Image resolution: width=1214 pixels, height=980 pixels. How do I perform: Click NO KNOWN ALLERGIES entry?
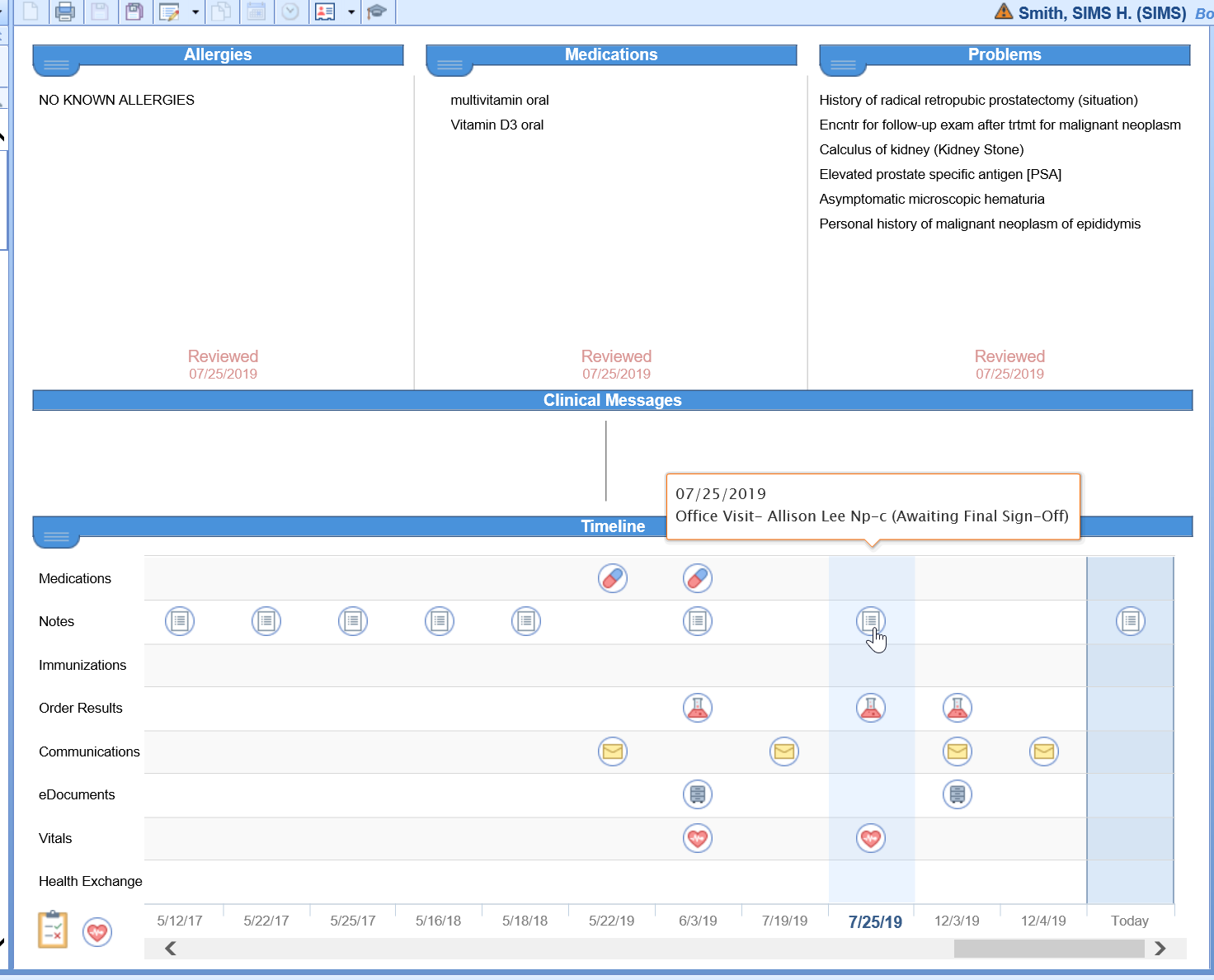(x=116, y=100)
